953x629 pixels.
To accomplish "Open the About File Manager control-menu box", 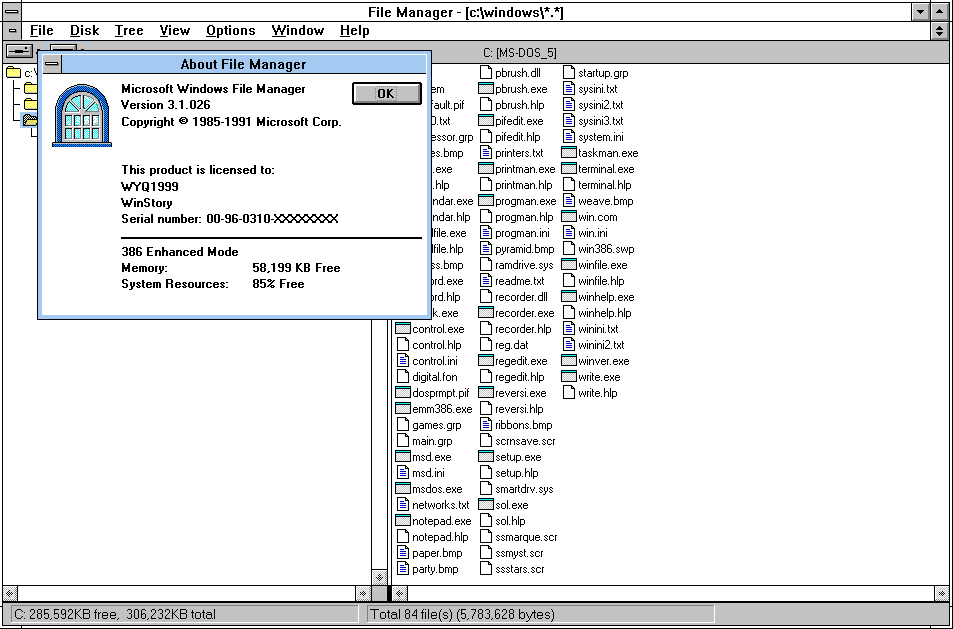I will click(x=51, y=65).
